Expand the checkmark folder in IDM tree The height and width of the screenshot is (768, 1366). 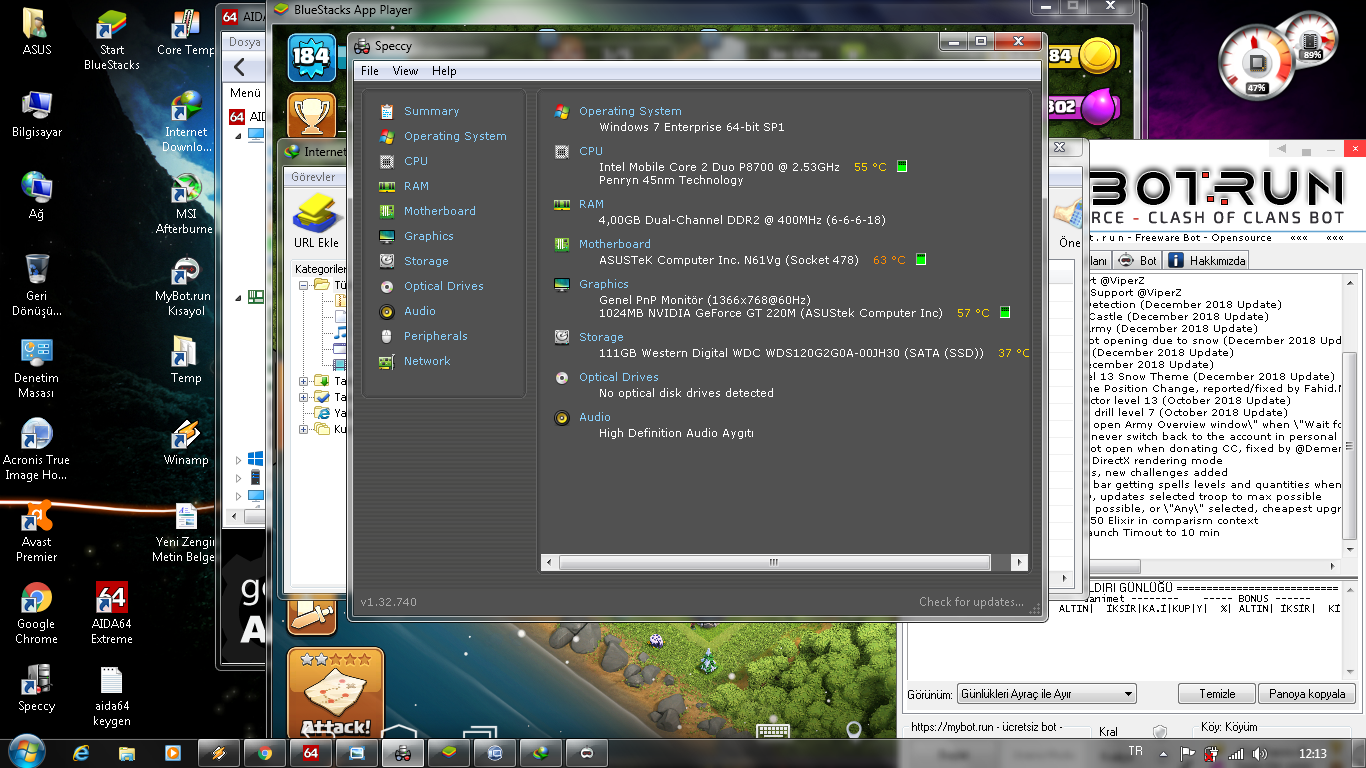tap(303, 397)
